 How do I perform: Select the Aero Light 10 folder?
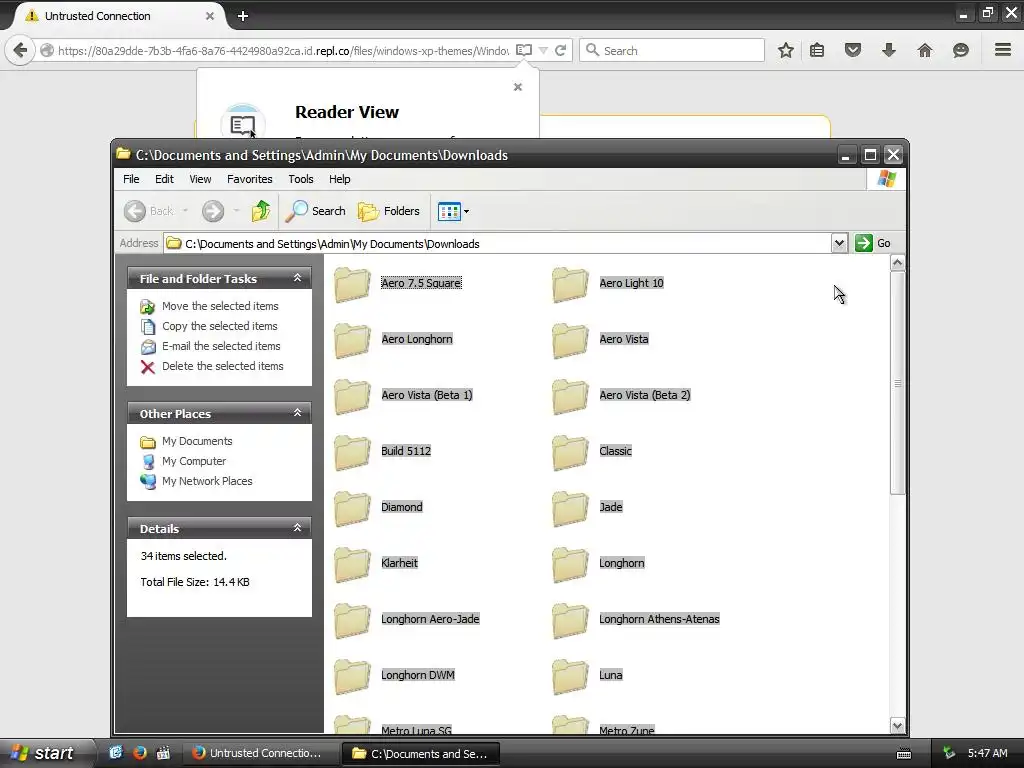coord(608,284)
